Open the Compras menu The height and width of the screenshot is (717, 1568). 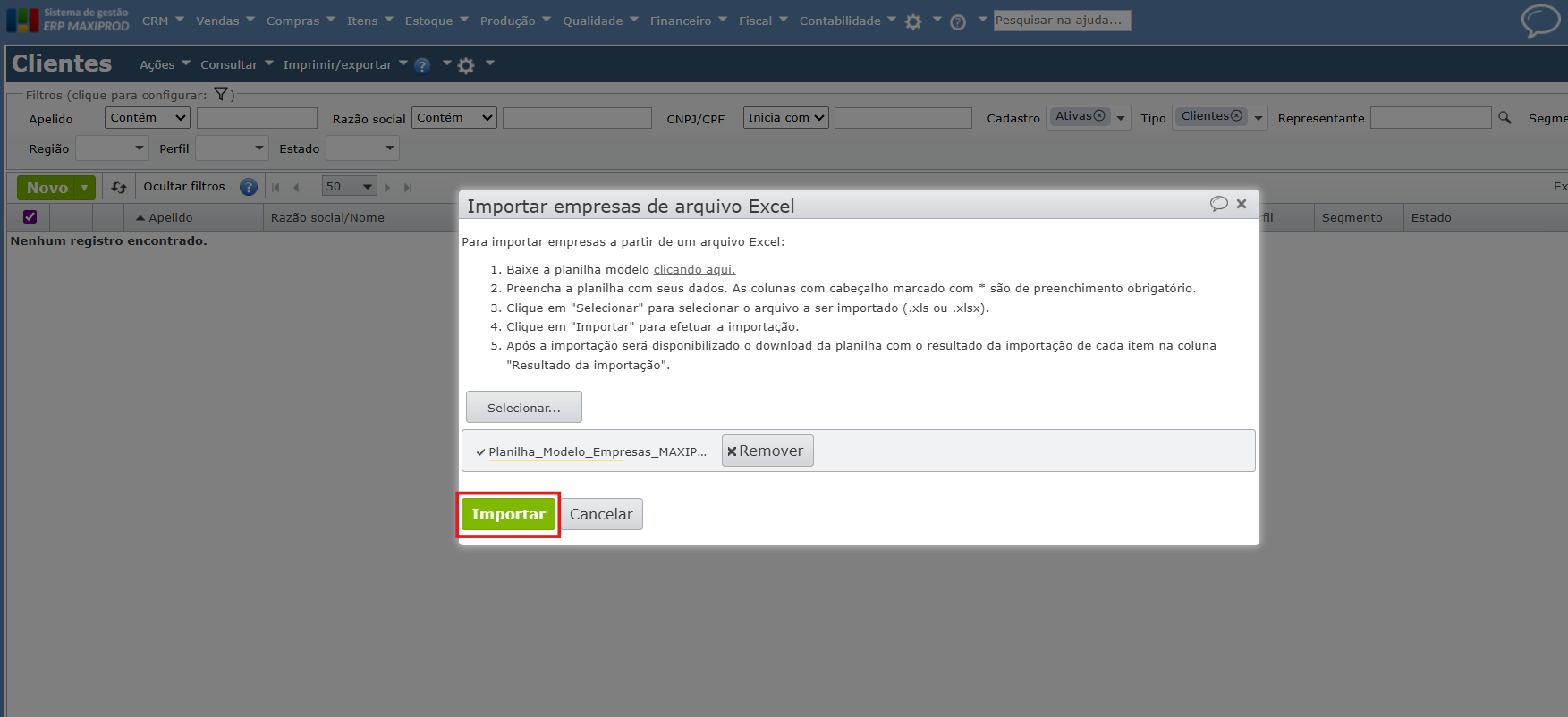pos(301,21)
